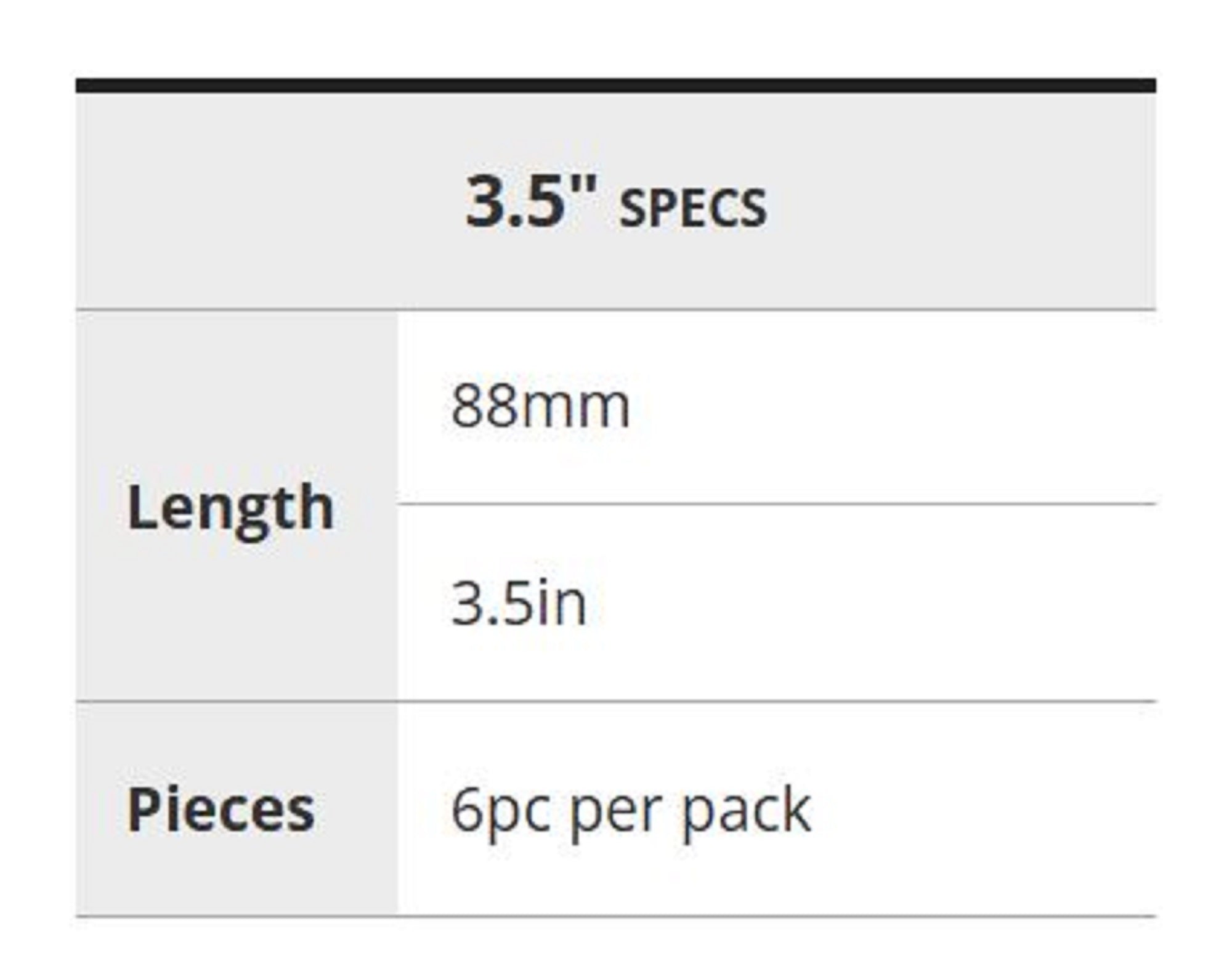Click the thick black bar above the table
The height and width of the screenshot is (979, 1232).
(616, 86)
